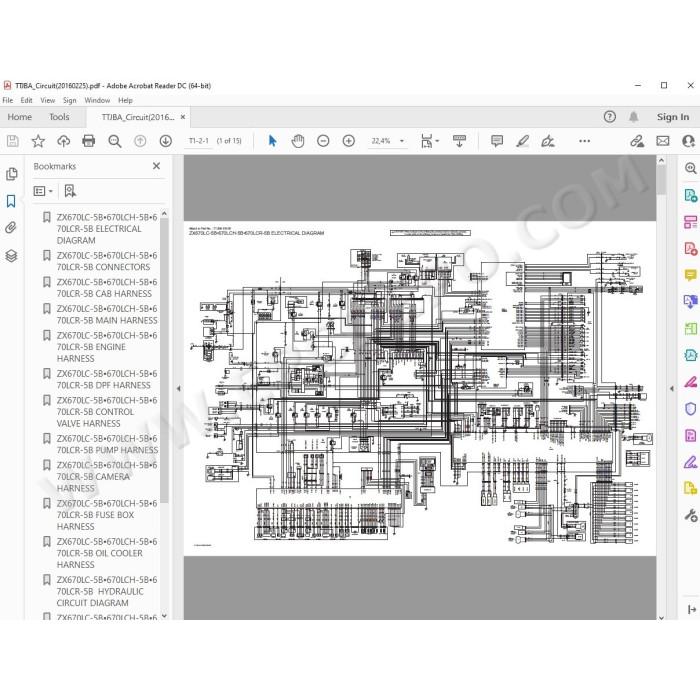Open the Layers panel icon
This screenshot has width=700, height=700.
click(x=11, y=256)
